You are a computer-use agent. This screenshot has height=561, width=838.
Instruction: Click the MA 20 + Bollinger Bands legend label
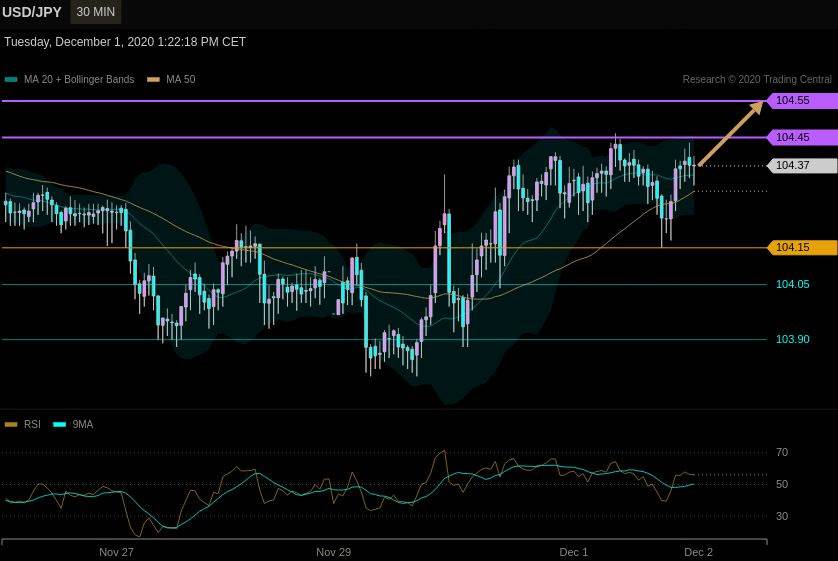79,80
